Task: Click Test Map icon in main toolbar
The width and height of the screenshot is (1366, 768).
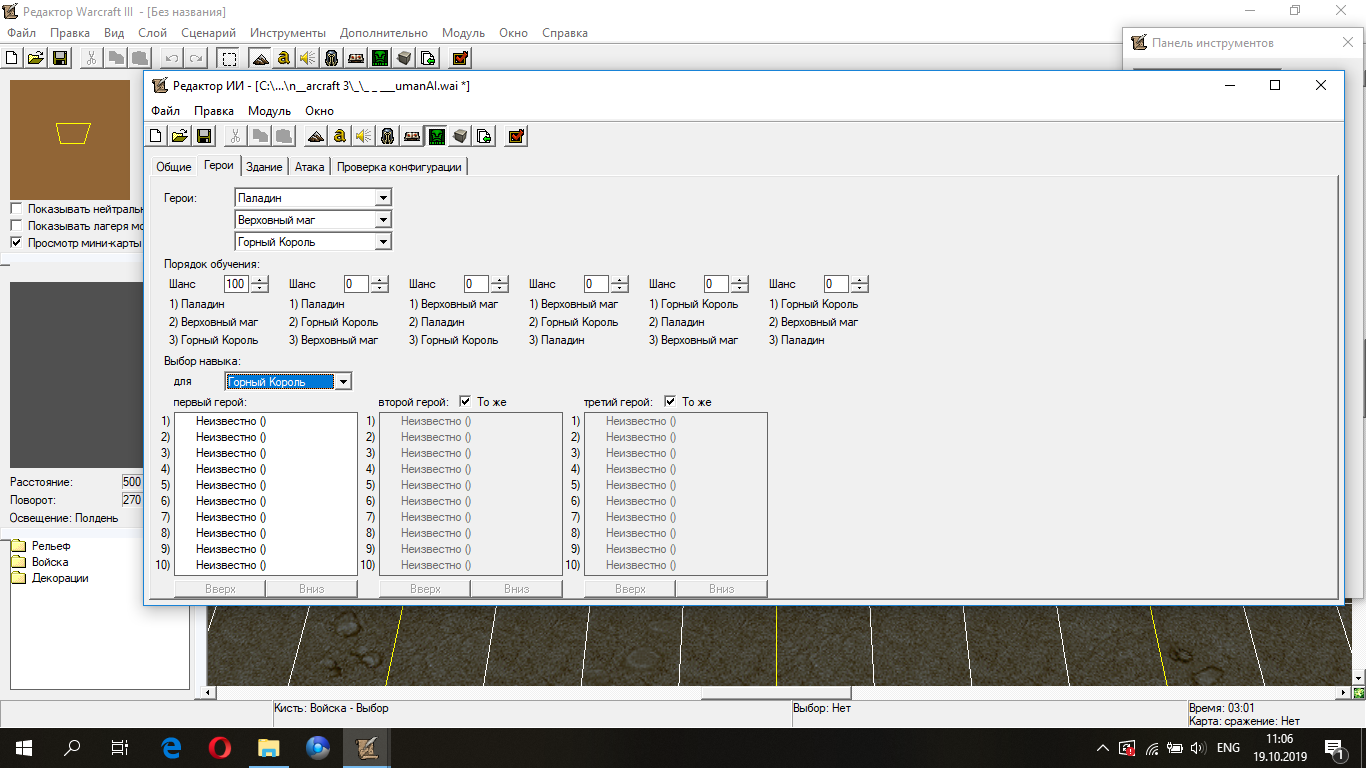Action: [x=460, y=58]
